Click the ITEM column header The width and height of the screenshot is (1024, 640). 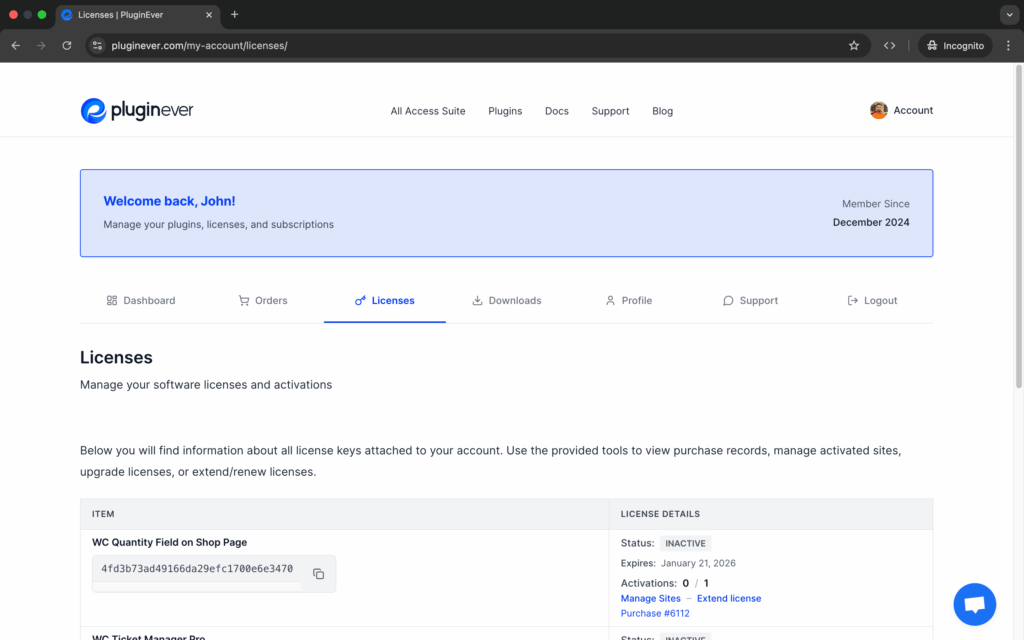[103, 514]
